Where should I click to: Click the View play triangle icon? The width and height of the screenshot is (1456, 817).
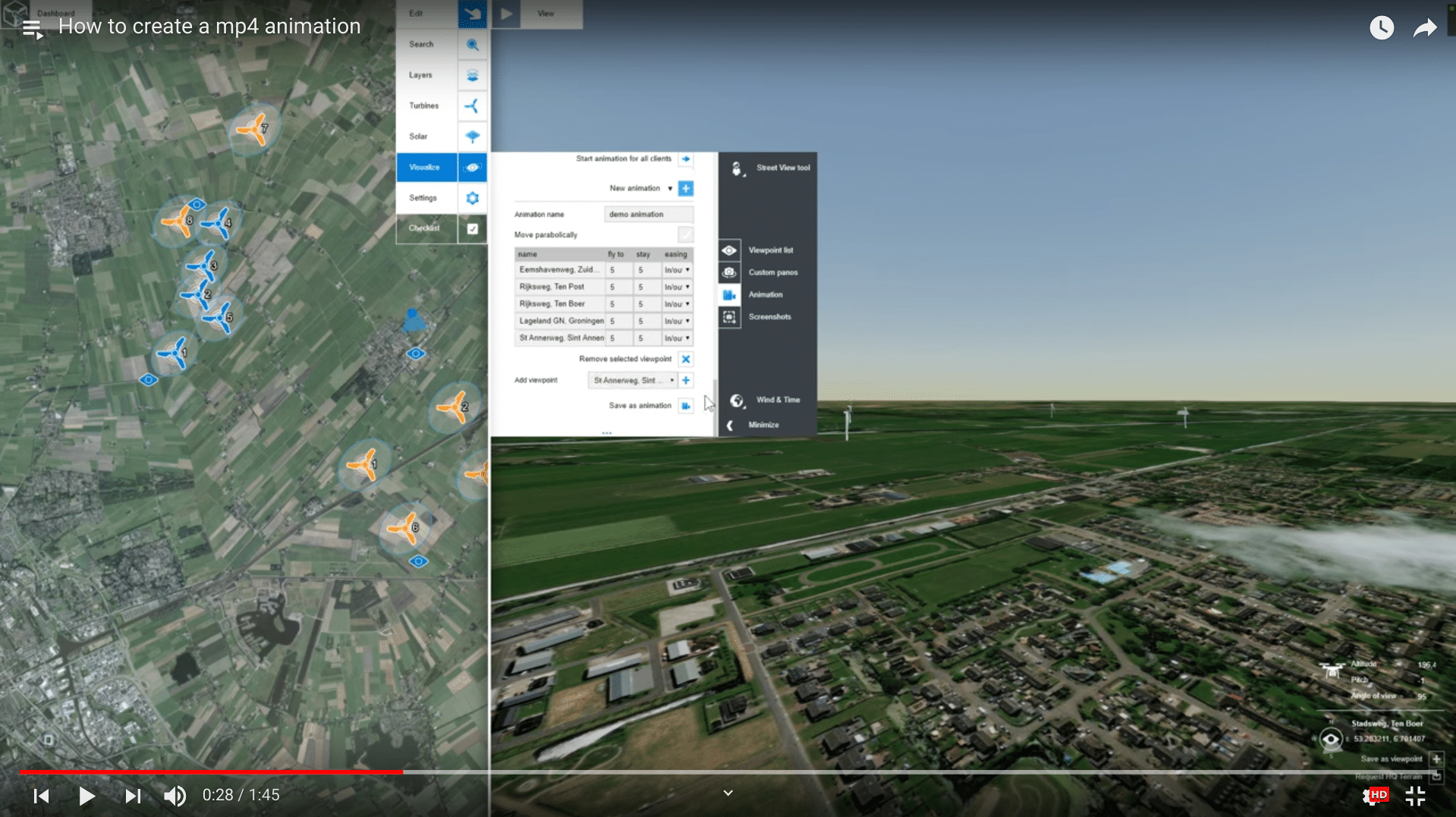506,14
